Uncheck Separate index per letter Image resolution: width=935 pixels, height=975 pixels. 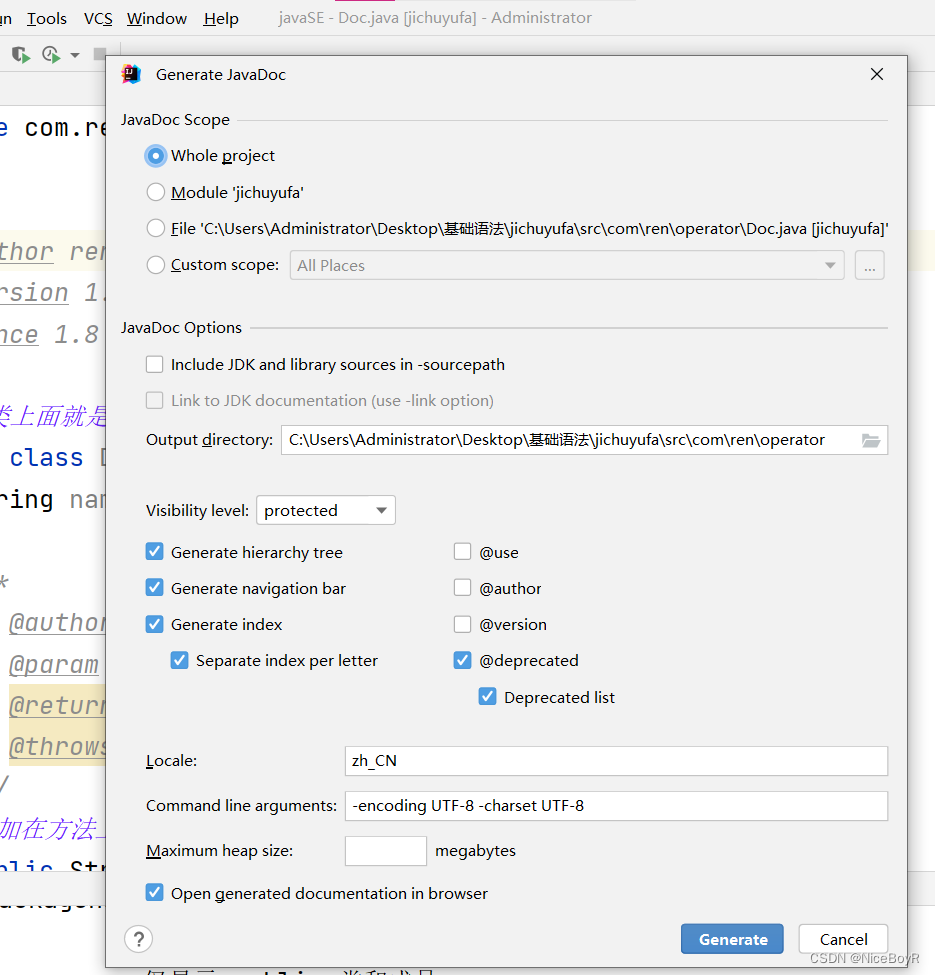(179, 660)
